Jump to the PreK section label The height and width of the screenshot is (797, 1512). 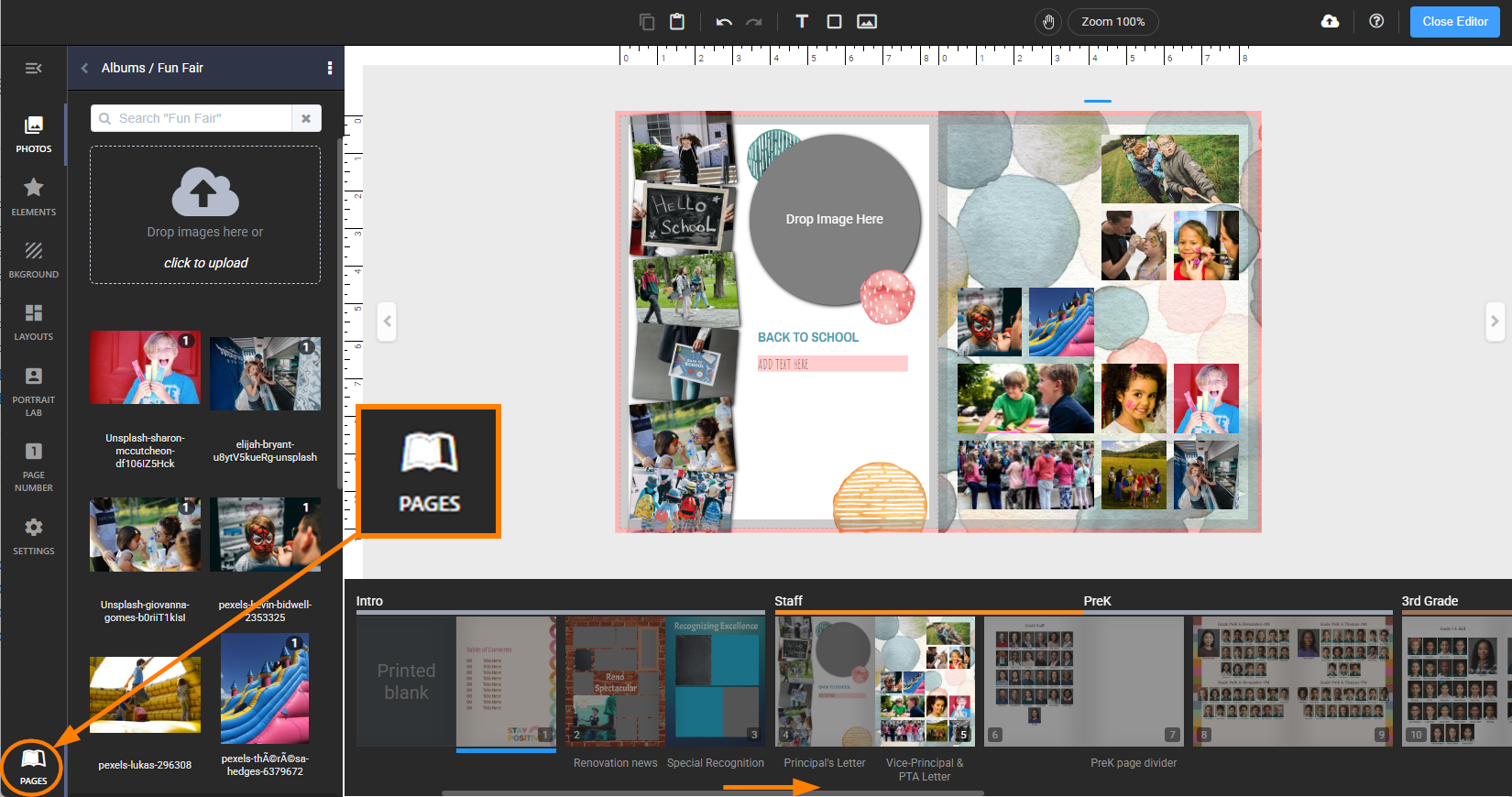click(1097, 601)
